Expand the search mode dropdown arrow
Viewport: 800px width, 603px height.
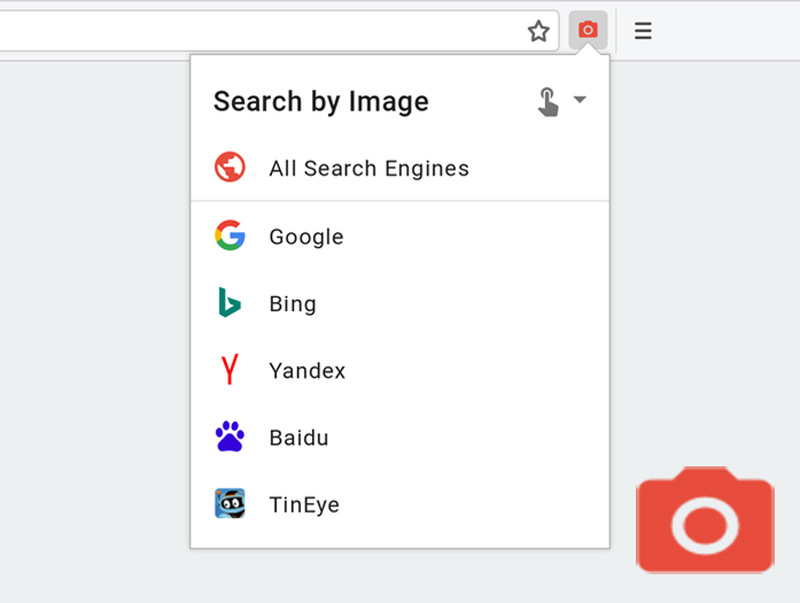click(x=579, y=99)
